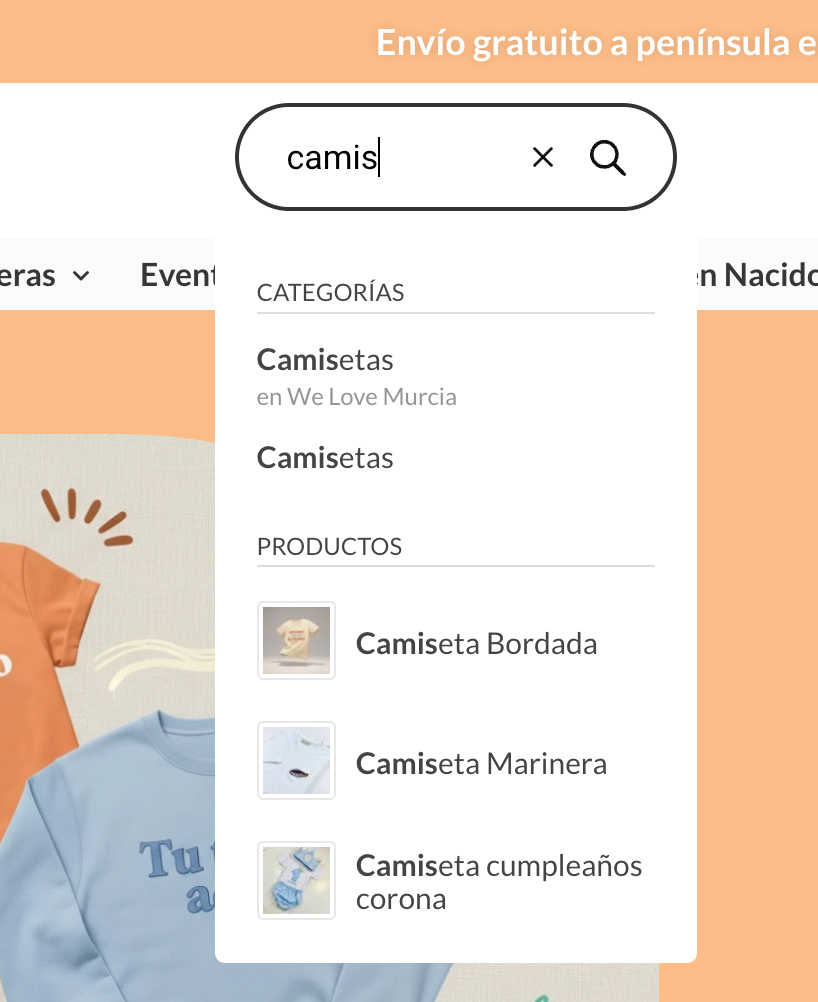This screenshot has height=1002, width=818.
Task: Click the Camiseta cumpleaños corona thumbnail
Action: pyautogui.click(x=297, y=881)
